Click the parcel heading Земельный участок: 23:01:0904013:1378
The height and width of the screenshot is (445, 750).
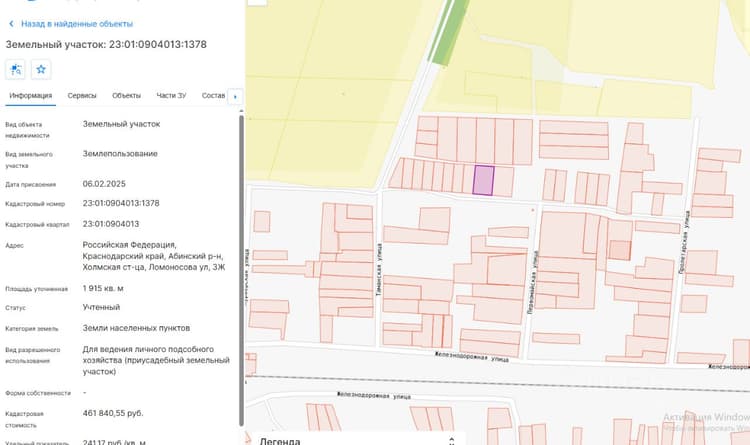(x=106, y=44)
